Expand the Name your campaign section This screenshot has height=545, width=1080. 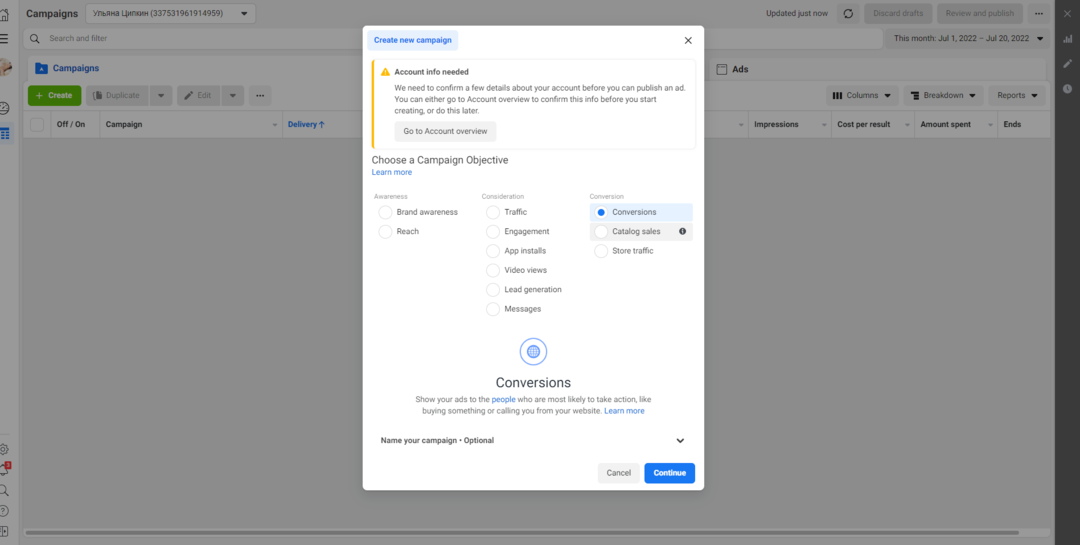pos(680,441)
